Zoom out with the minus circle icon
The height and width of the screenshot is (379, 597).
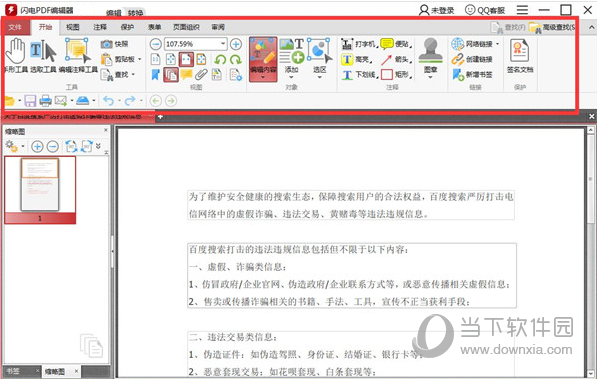click(155, 44)
